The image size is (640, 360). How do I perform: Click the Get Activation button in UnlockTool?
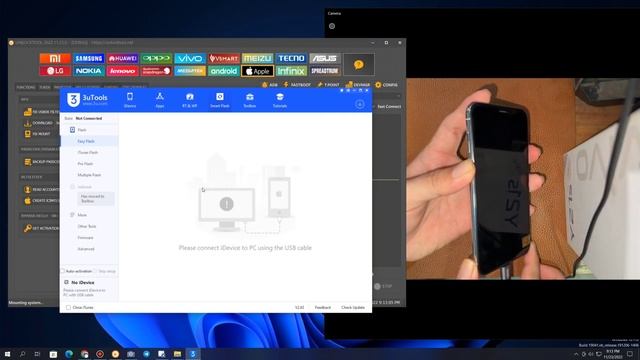click(41, 228)
